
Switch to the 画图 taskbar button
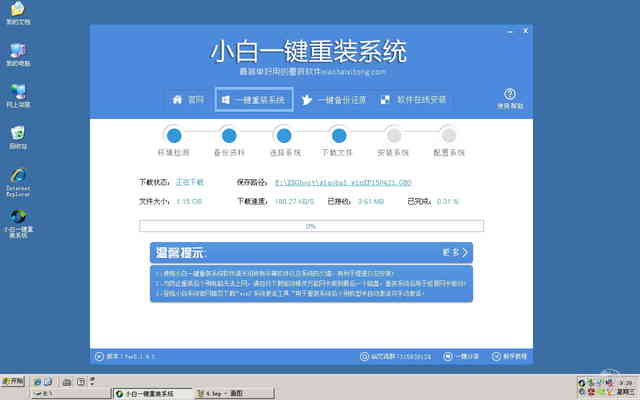[x=234, y=393]
